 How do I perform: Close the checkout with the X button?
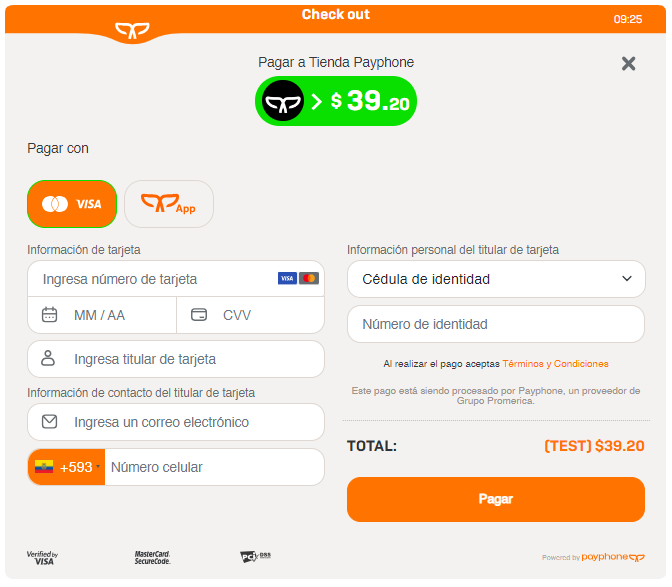point(628,63)
